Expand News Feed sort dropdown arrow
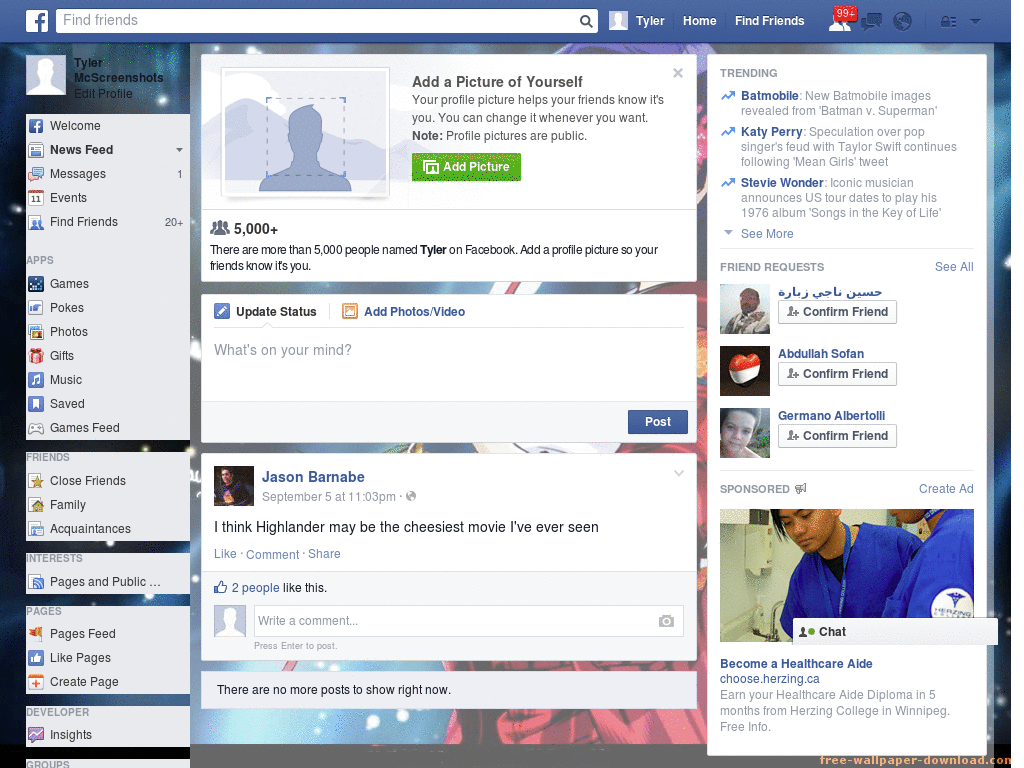 pyautogui.click(x=179, y=150)
